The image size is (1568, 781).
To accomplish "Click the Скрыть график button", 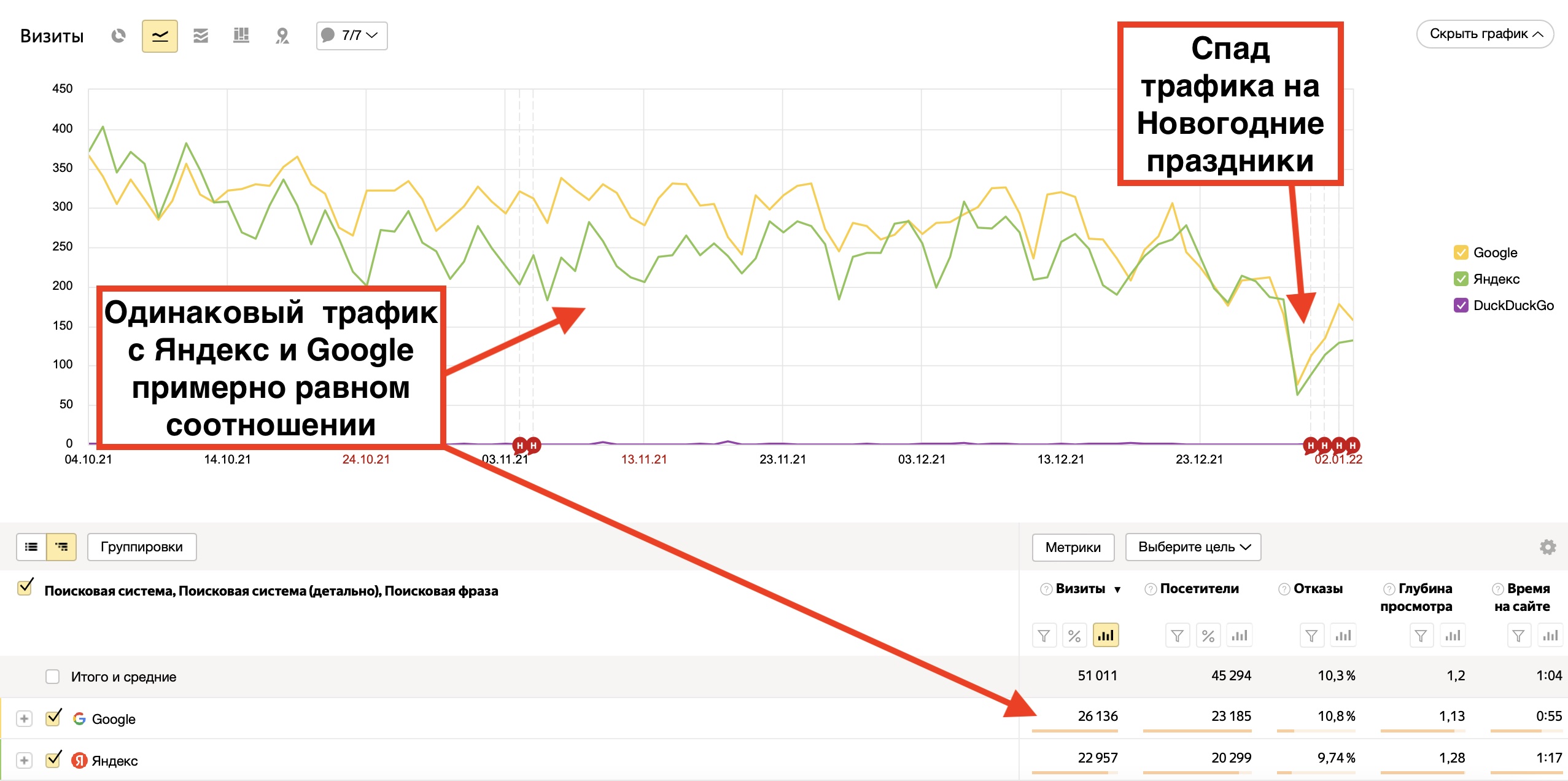I will coord(1485,34).
